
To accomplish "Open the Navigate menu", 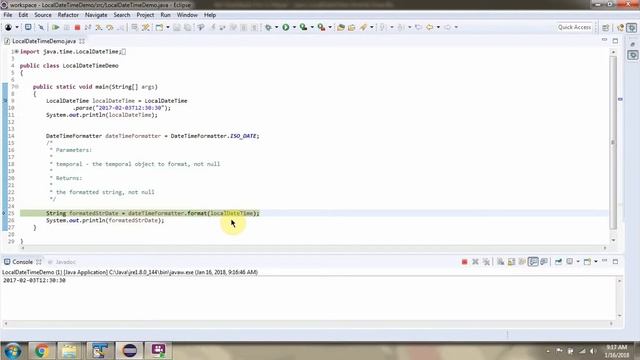I will point(96,15).
